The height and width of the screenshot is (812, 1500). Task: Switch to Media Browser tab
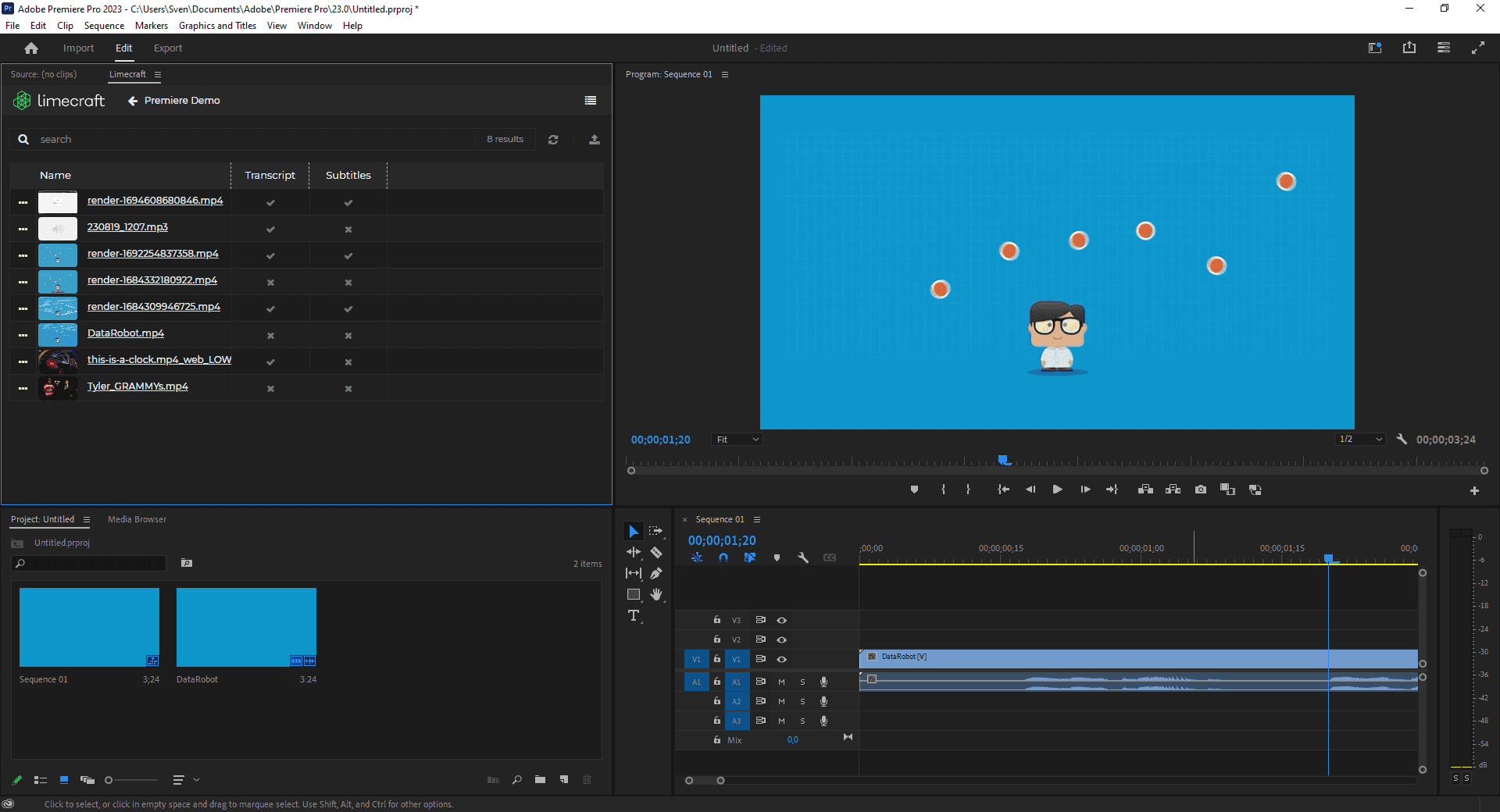(137, 520)
